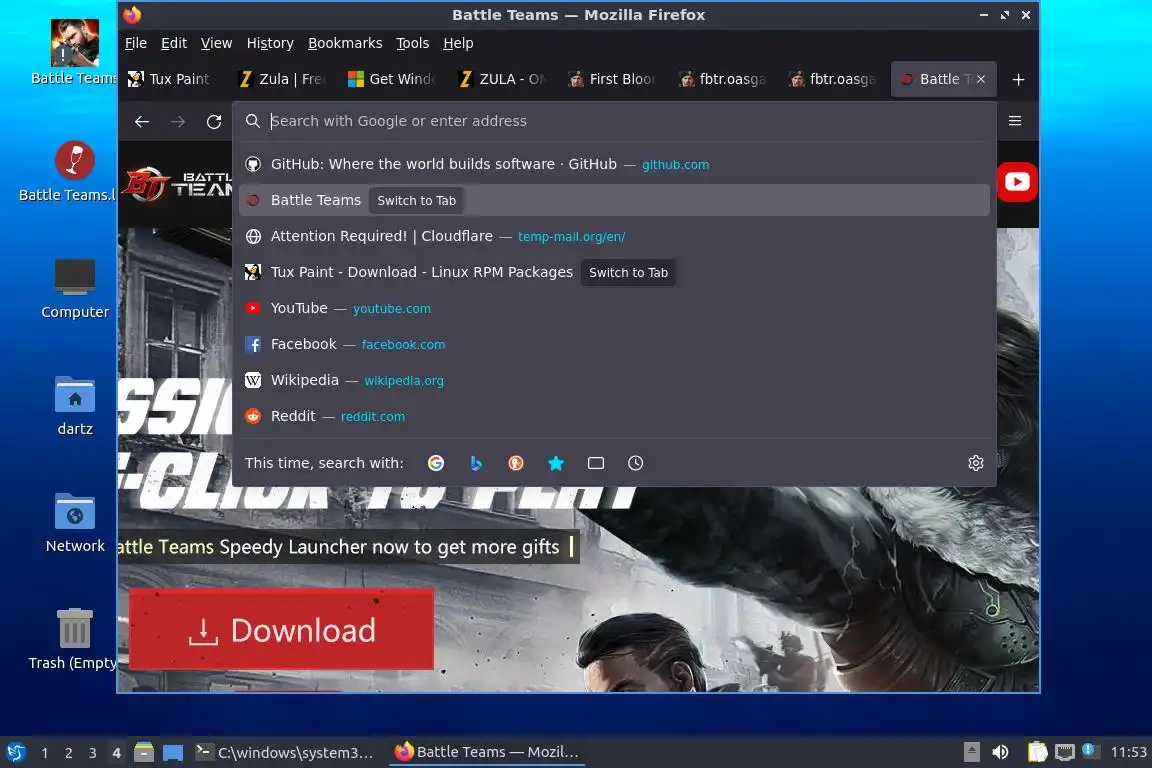Go back with the back arrow

142,121
